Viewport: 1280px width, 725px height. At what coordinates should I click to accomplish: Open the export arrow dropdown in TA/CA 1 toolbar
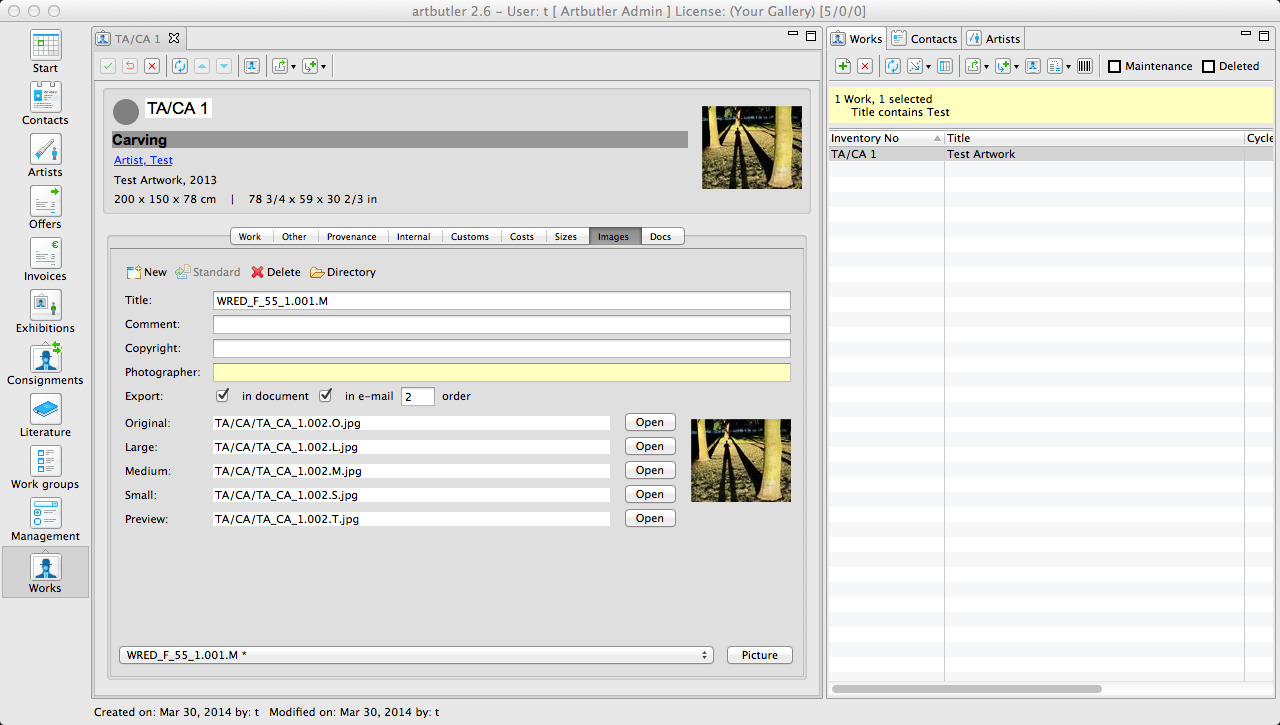coord(294,67)
